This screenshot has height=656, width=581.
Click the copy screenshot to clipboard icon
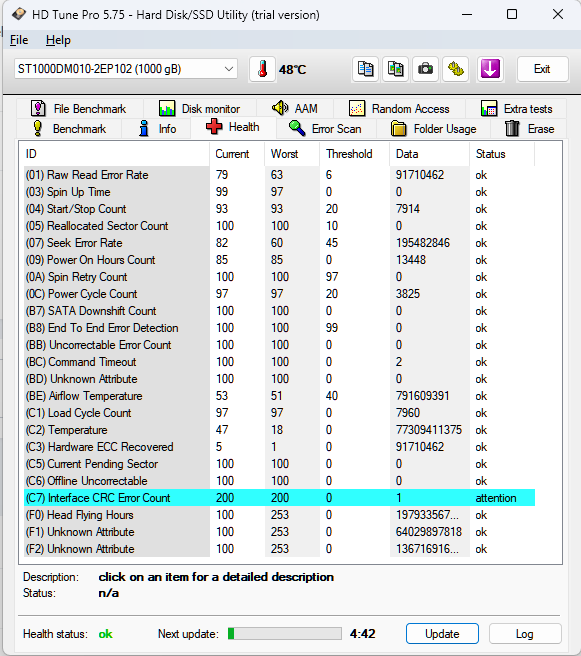(x=395, y=69)
